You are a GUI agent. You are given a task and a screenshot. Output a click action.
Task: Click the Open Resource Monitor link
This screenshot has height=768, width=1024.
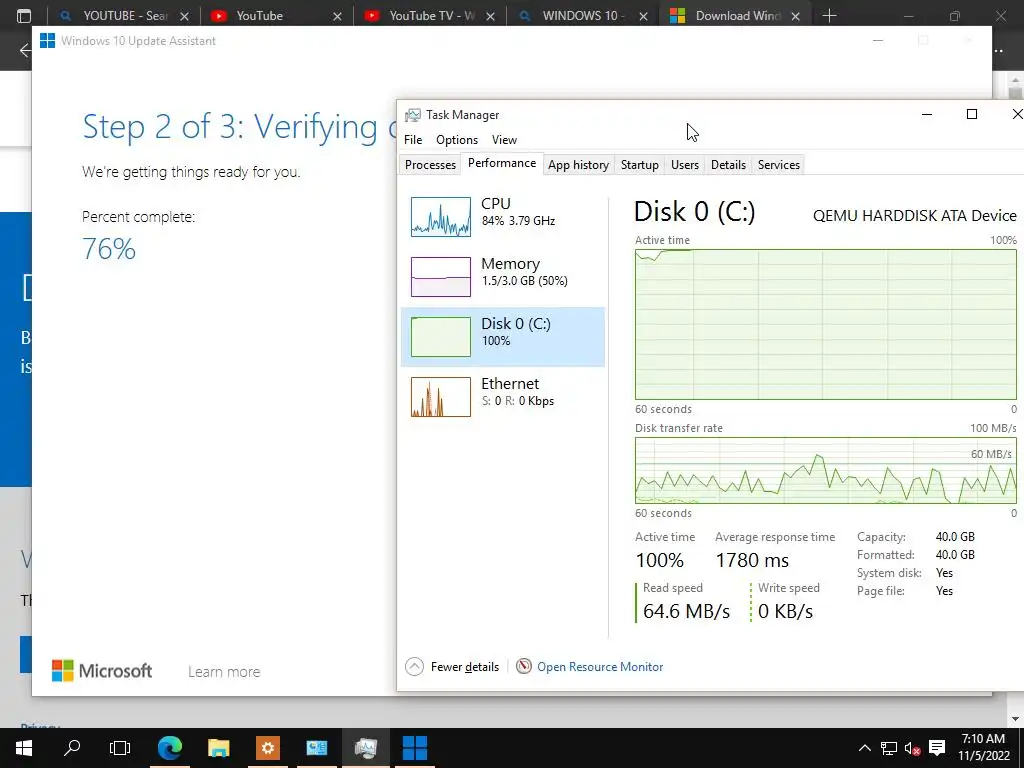point(600,667)
